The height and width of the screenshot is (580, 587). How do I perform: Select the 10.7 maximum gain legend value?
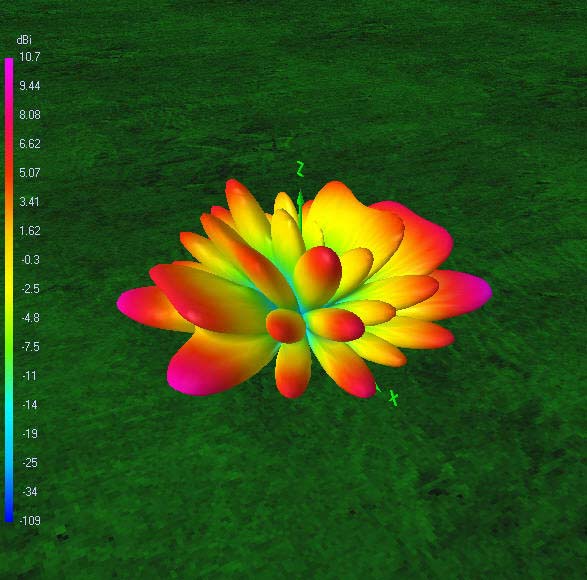click(30, 57)
